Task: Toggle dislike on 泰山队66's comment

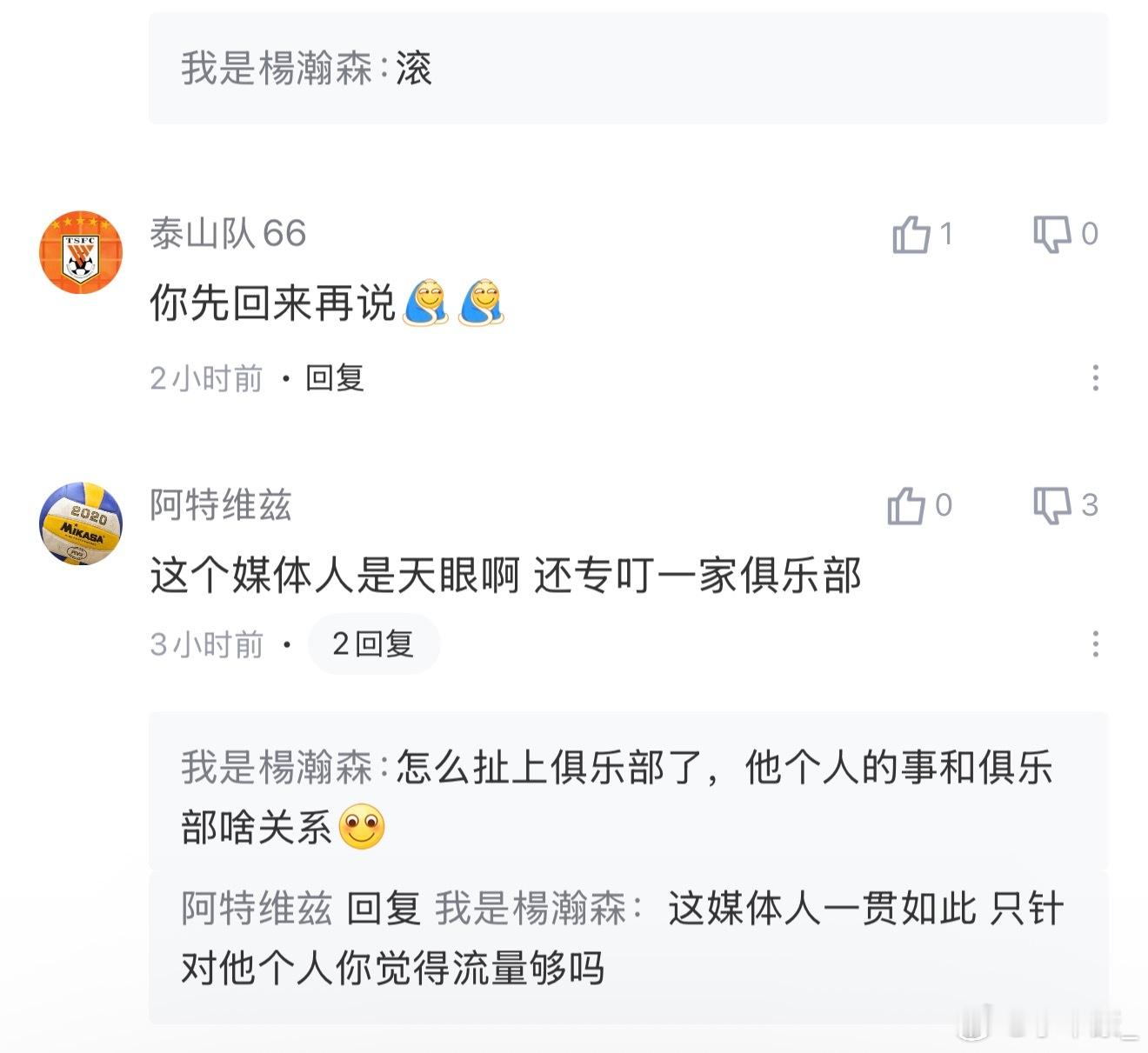Action: (1053, 233)
